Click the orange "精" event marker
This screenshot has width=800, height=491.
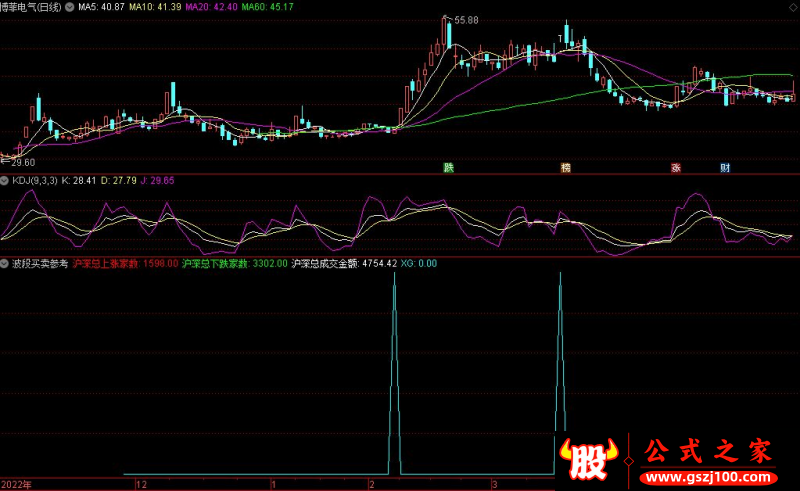pos(566,168)
